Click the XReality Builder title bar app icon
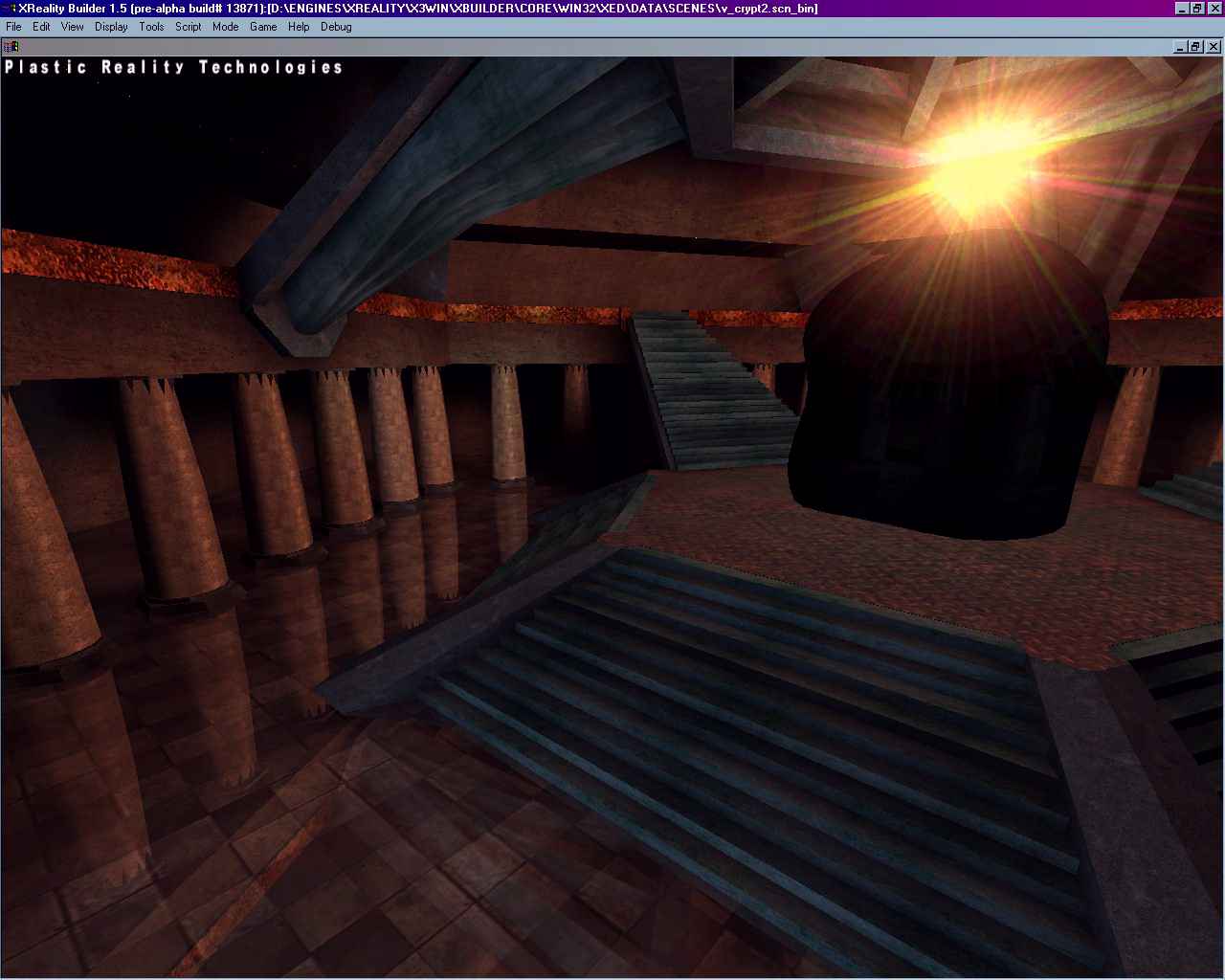 point(9,9)
